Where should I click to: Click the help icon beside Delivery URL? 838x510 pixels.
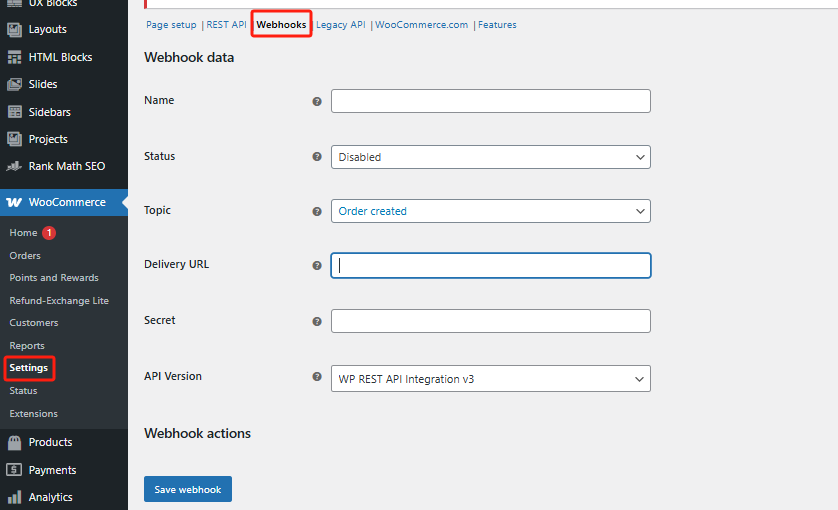(317, 266)
